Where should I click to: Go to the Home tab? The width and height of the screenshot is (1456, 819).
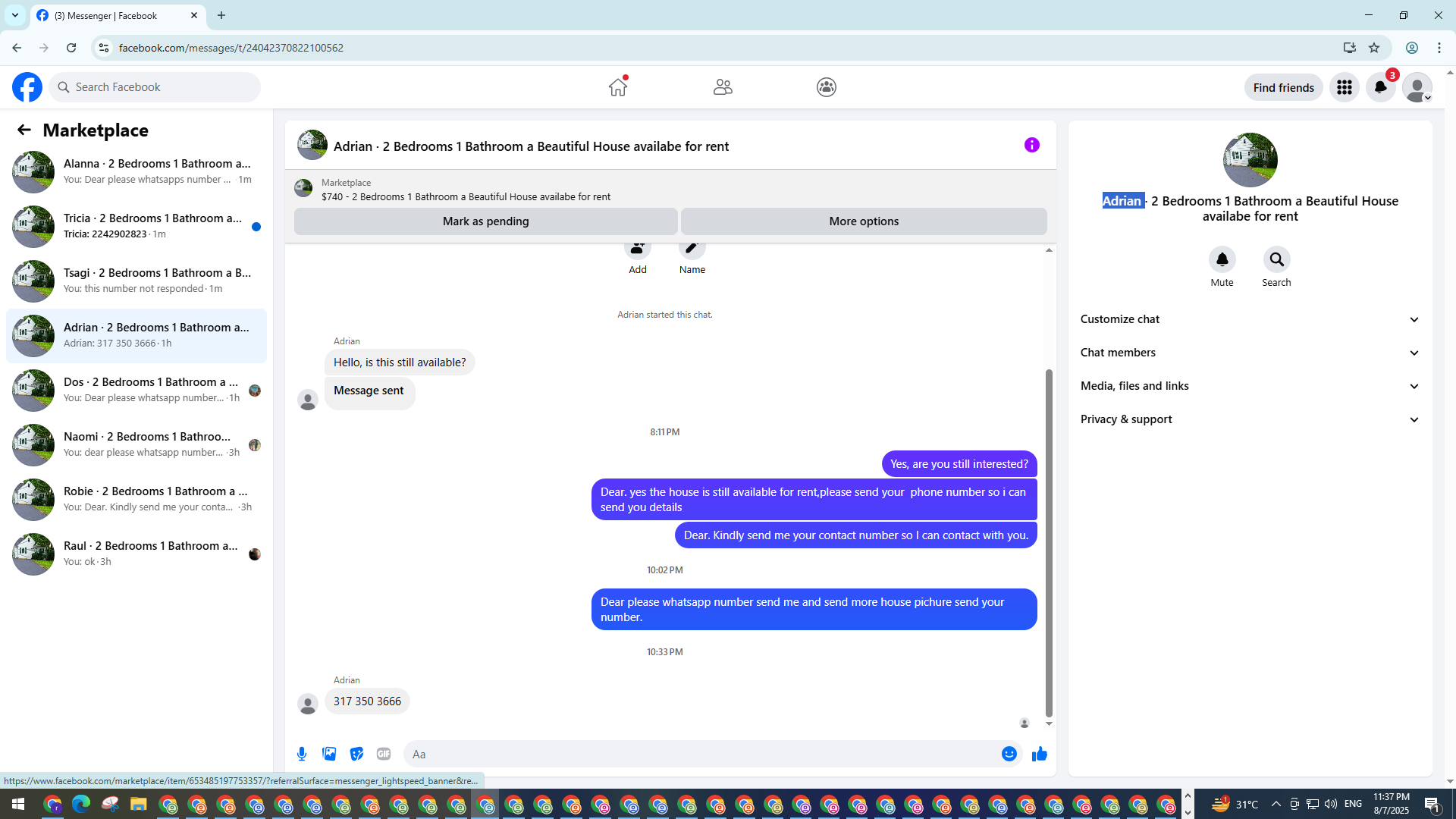coord(618,87)
